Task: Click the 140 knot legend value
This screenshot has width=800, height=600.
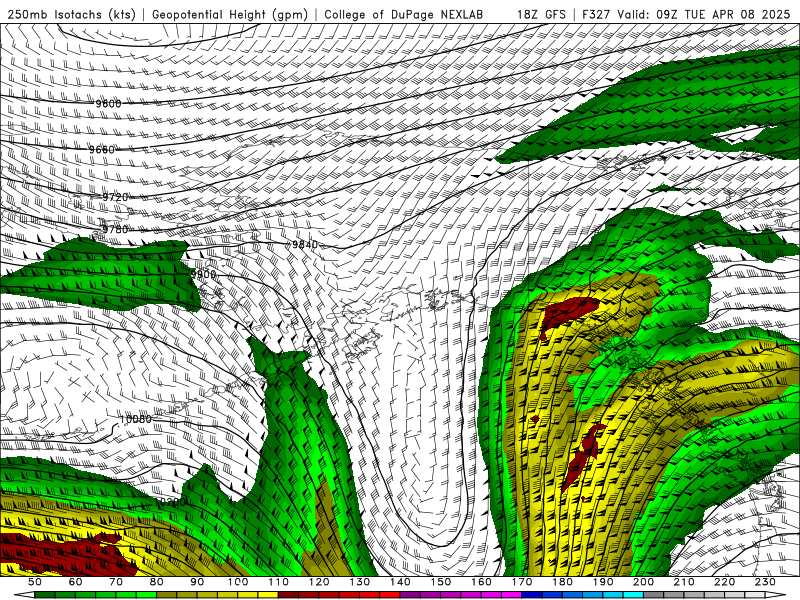Action: [x=400, y=582]
